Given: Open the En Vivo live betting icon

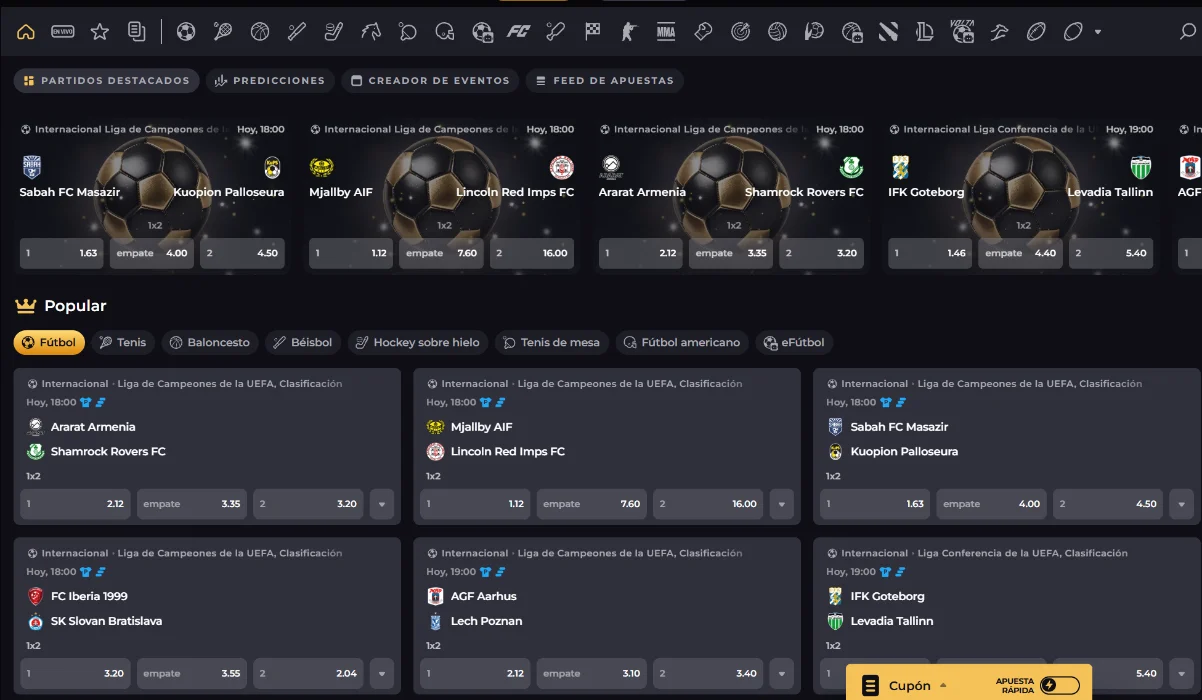Looking at the screenshot, I should tap(63, 32).
